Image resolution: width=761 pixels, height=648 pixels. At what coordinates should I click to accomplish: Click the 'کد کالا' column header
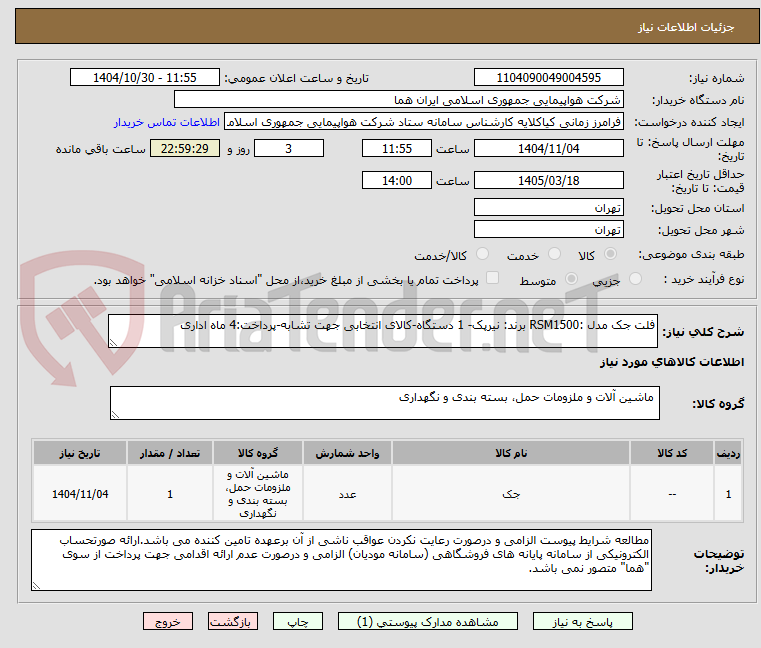[x=672, y=453]
